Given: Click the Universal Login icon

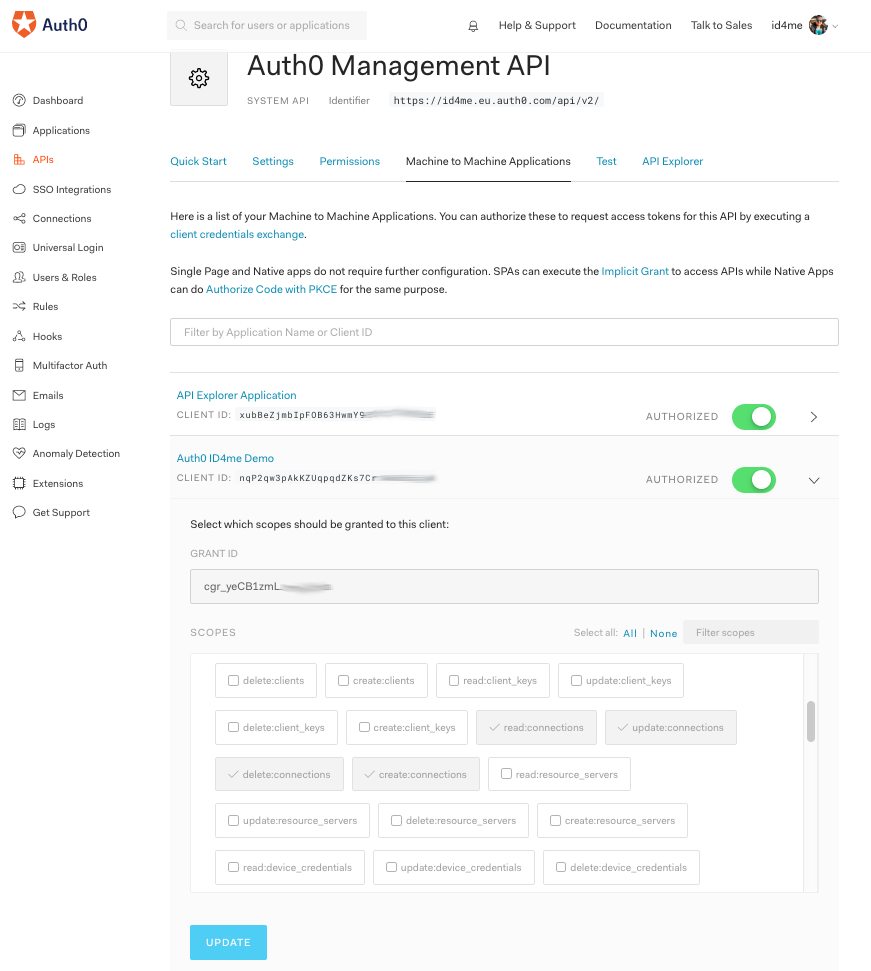Looking at the screenshot, I should click(19, 248).
